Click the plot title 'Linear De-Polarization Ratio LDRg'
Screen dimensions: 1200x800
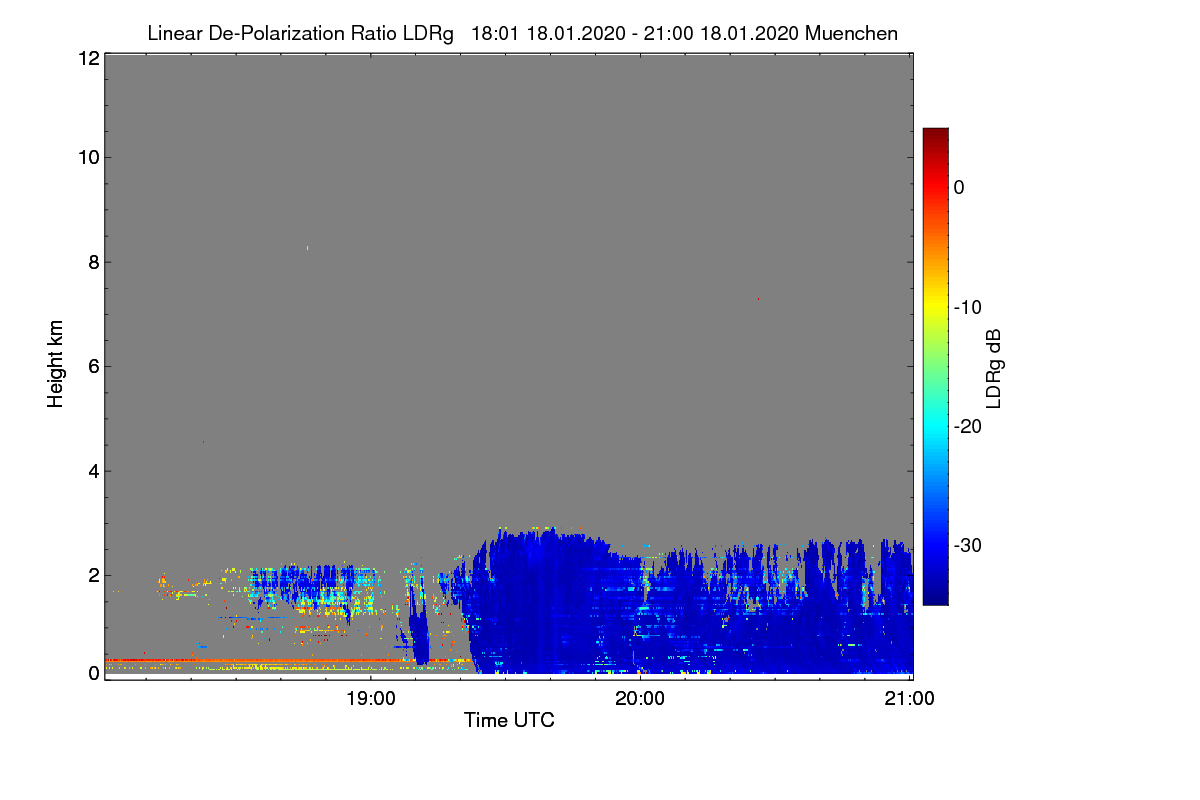click(x=300, y=33)
